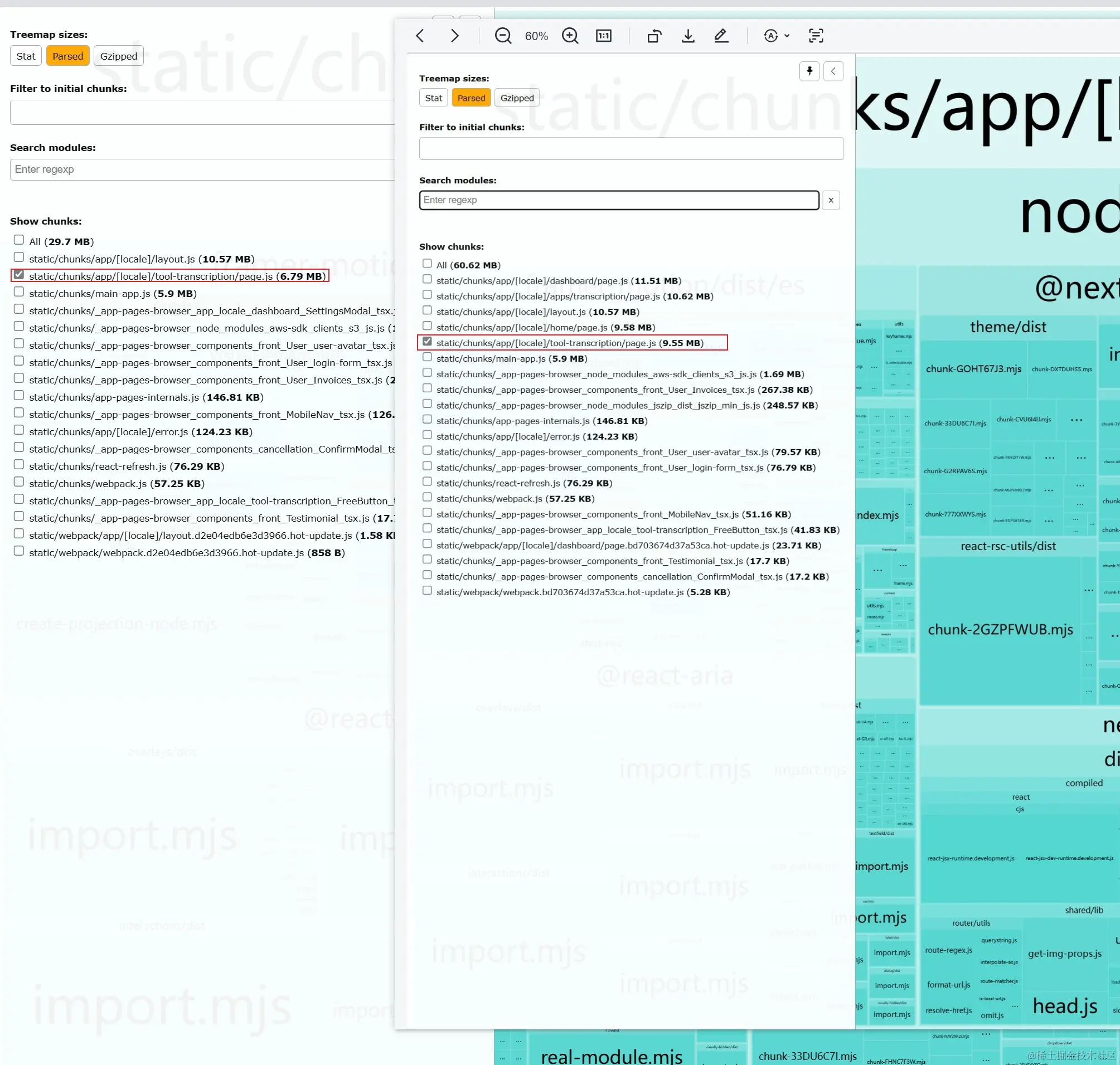The image size is (1120, 1065).
Task: Click chunk-2GZPFWUB.mjs treemap block
Action: click(x=1000, y=630)
